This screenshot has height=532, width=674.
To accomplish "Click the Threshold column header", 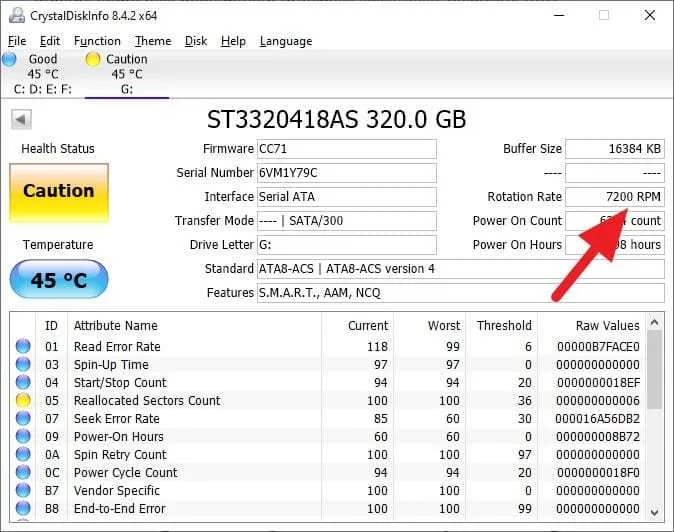I will tap(504, 326).
